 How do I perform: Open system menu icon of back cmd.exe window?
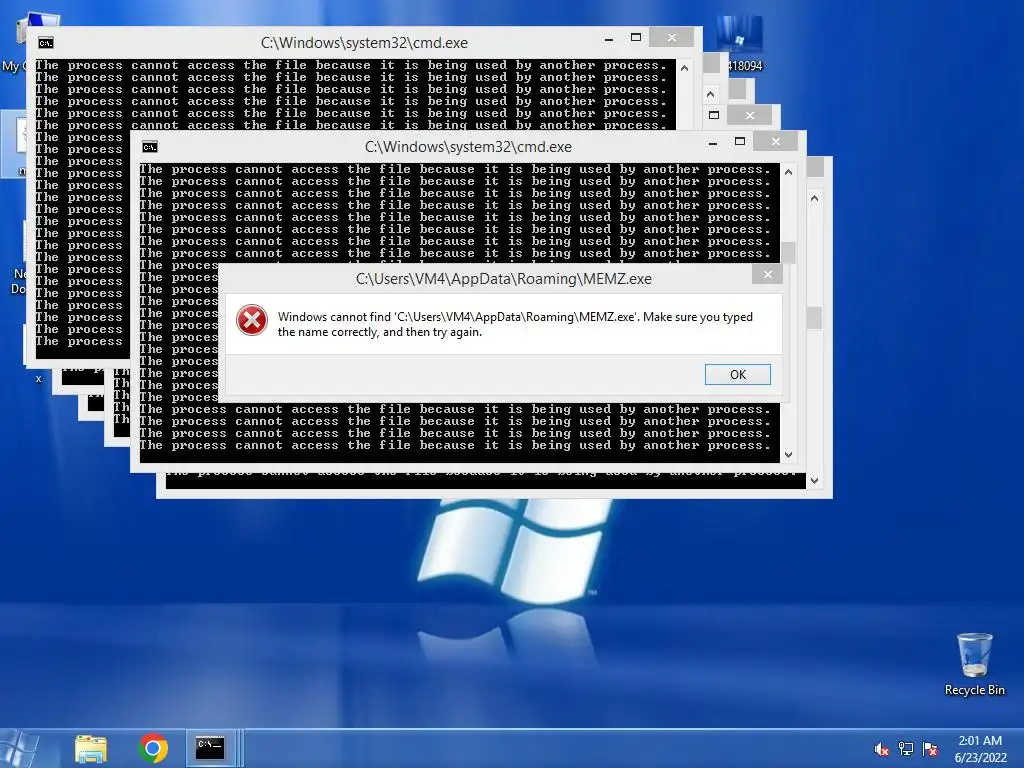pyautogui.click(x=46, y=43)
